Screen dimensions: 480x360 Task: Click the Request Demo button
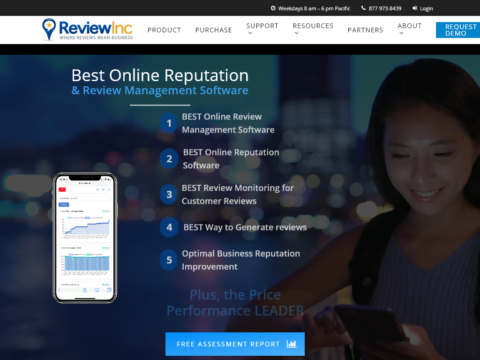pyautogui.click(x=458, y=30)
